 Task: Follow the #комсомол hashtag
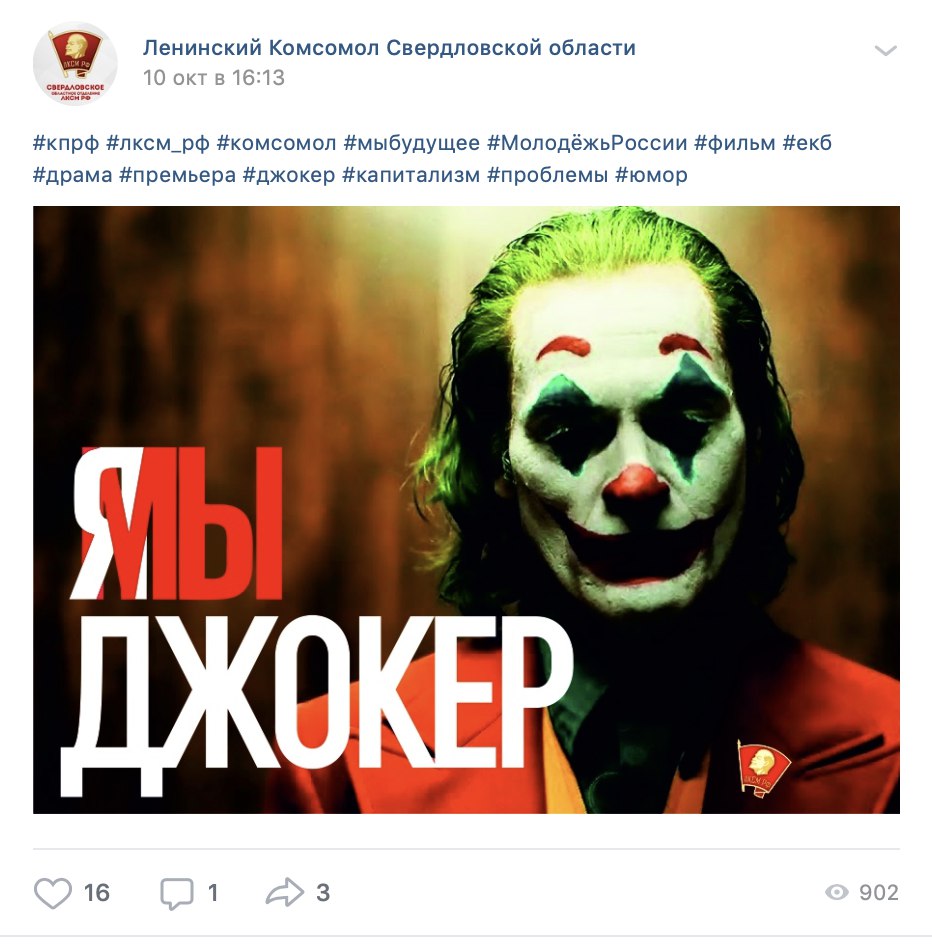click(x=276, y=144)
